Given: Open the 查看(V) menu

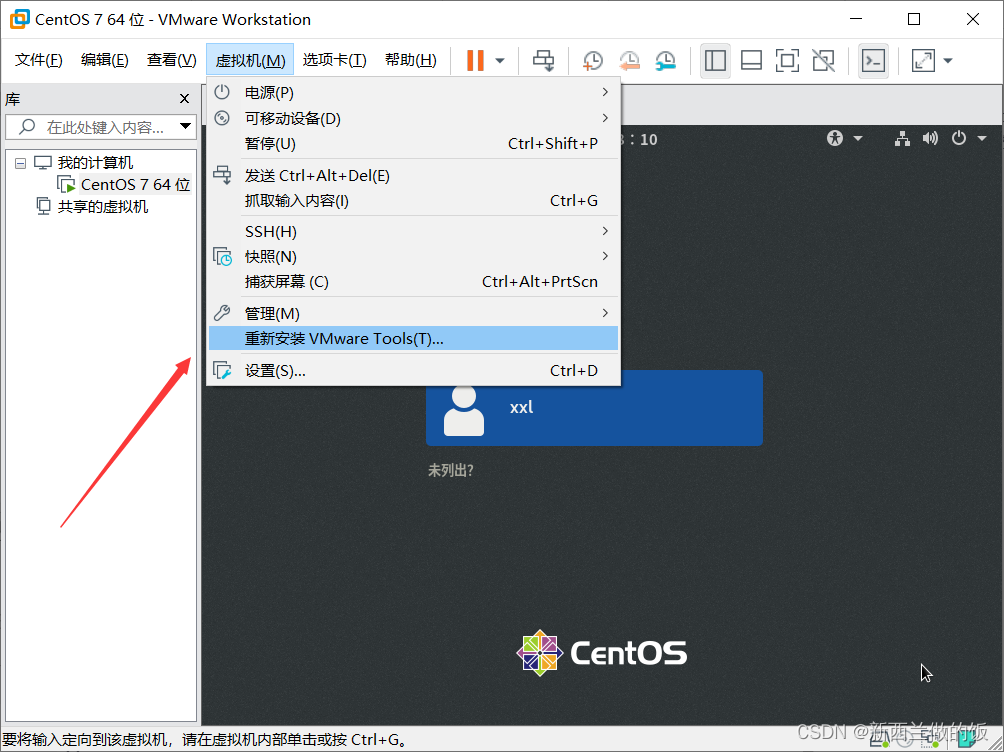Looking at the screenshot, I should pyautogui.click(x=171, y=60).
